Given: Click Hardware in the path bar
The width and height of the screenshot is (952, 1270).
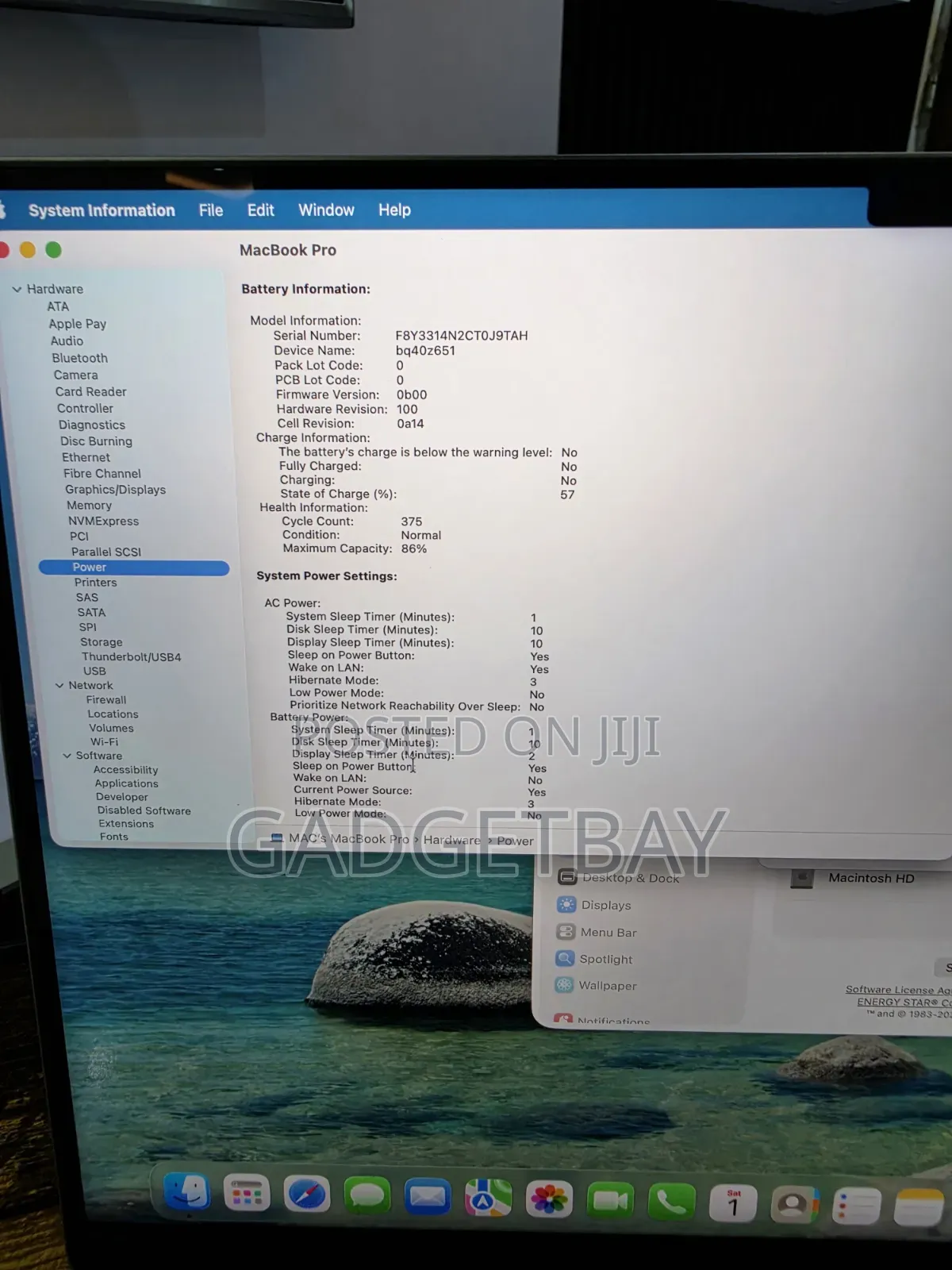Looking at the screenshot, I should (x=451, y=840).
